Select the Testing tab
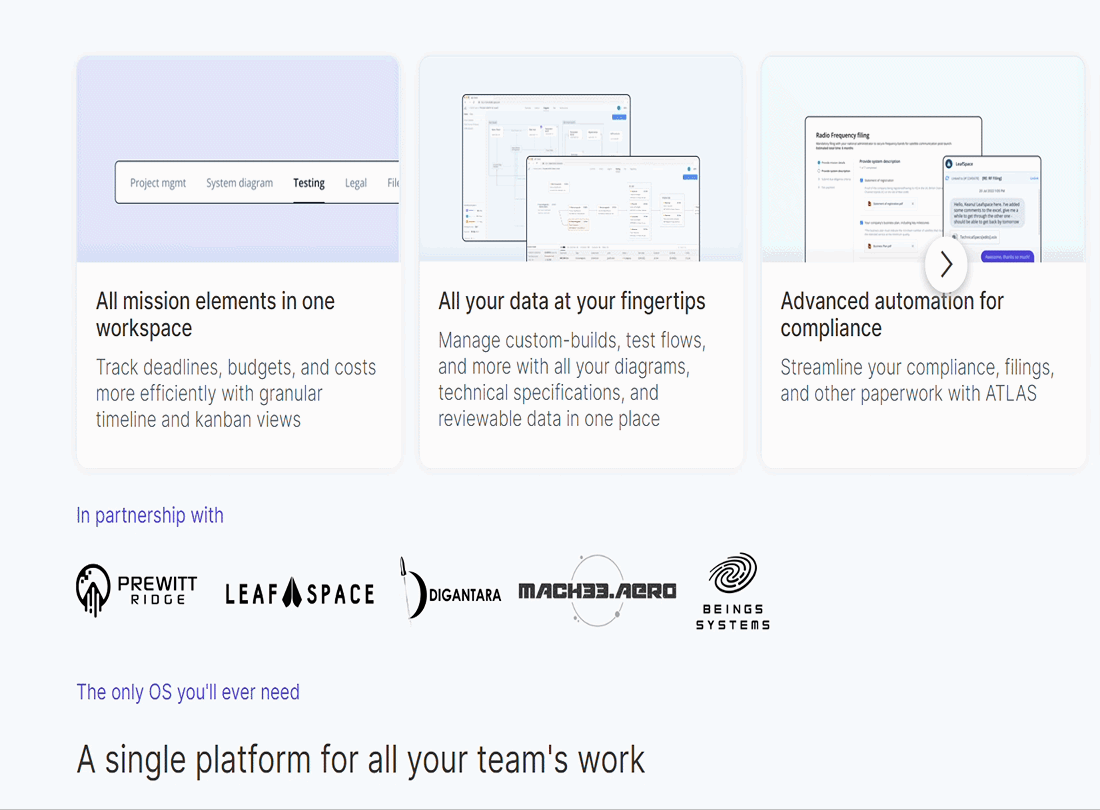This screenshot has width=1100, height=810. 309,183
